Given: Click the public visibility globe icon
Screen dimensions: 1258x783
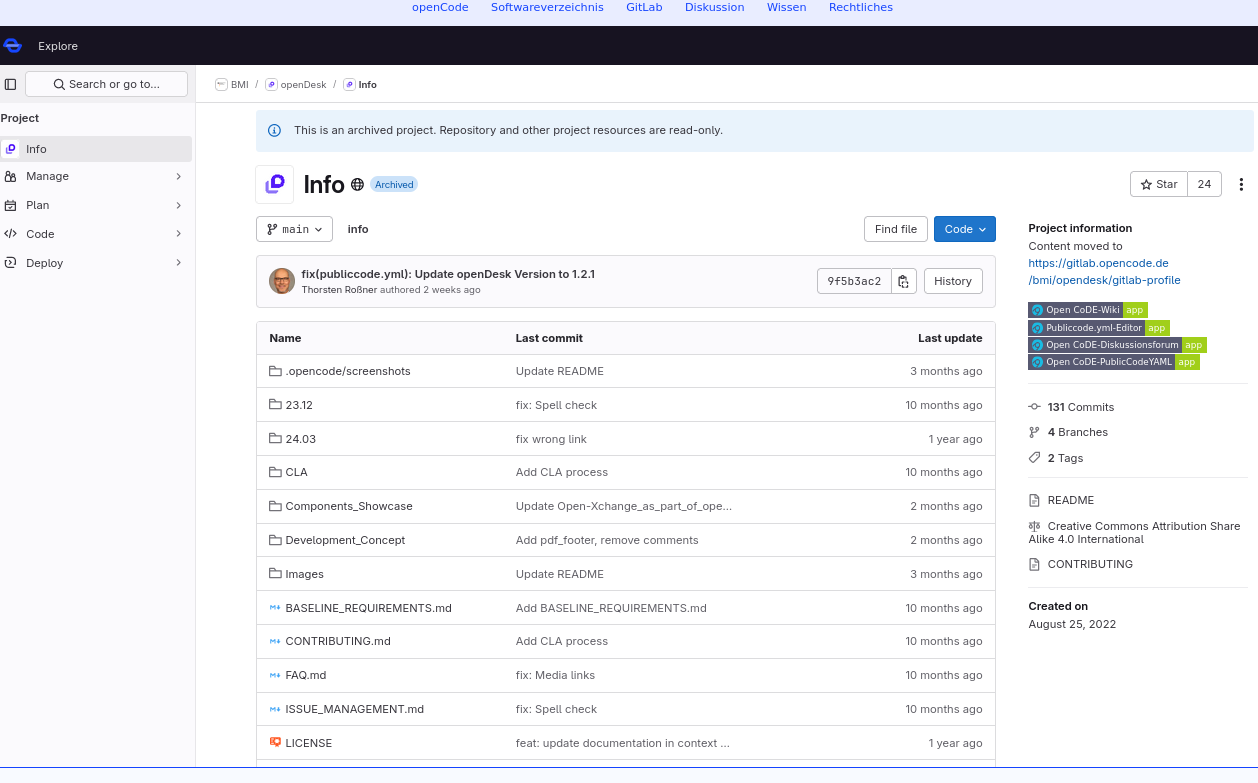Looking at the screenshot, I should pos(357,185).
